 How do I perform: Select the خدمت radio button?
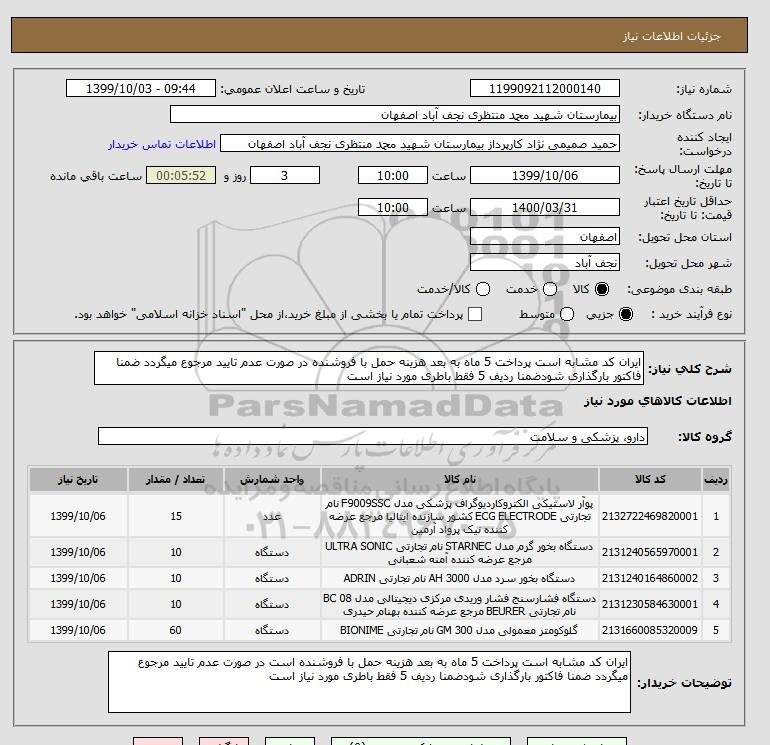tap(550, 289)
